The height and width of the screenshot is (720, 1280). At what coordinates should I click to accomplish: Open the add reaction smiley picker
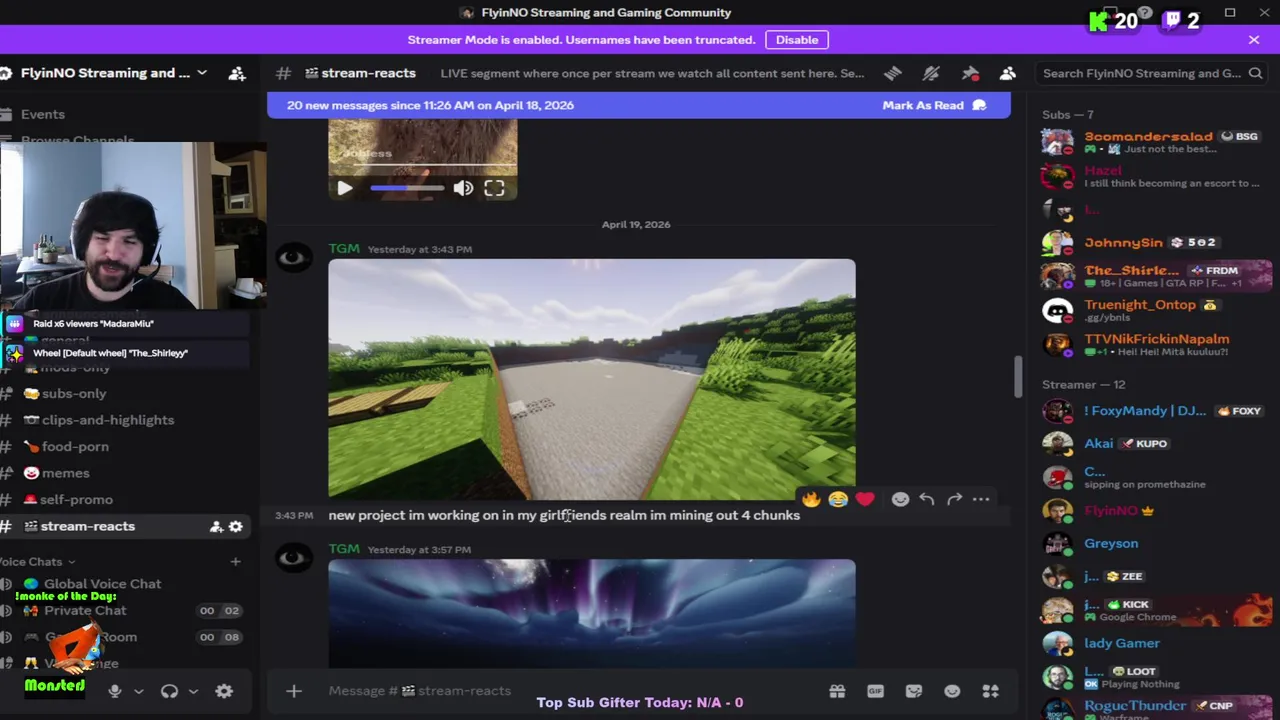tap(900, 499)
